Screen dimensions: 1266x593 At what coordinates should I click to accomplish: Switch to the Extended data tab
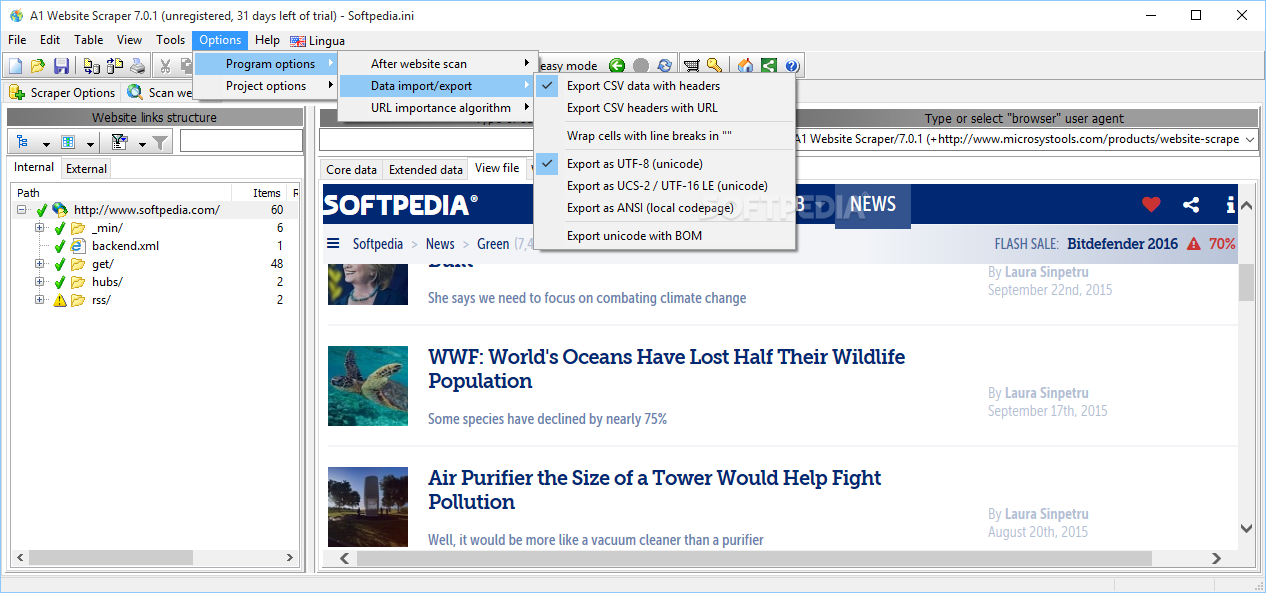click(x=426, y=170)
